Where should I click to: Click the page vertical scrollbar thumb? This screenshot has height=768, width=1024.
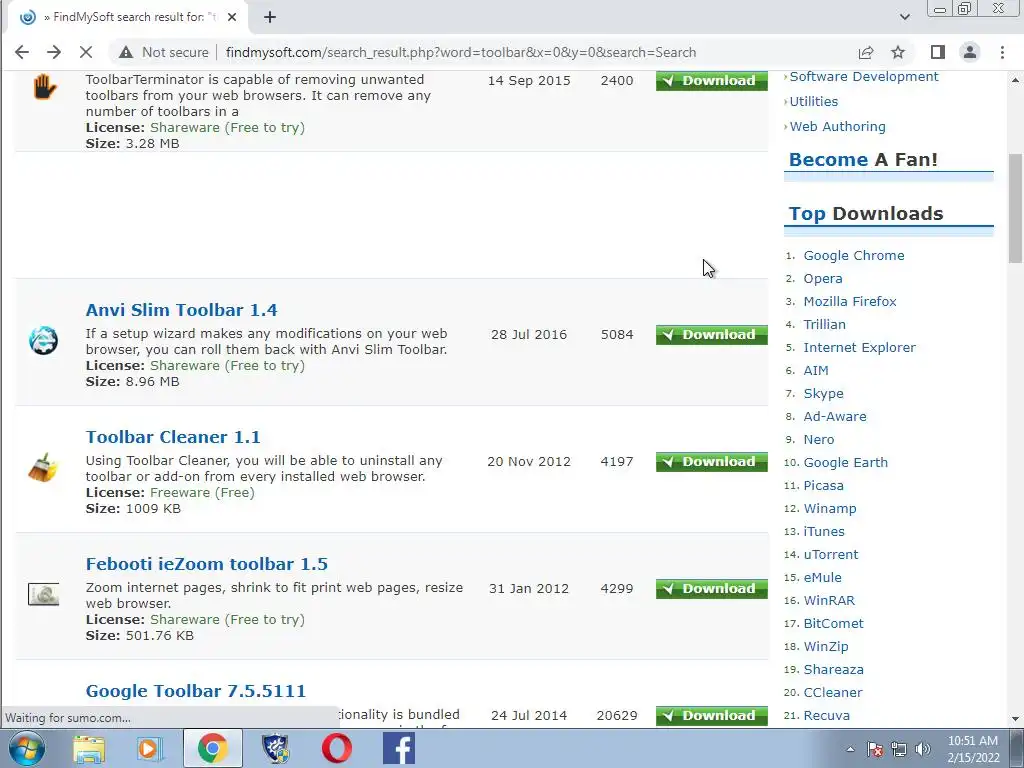point(1015,208)
